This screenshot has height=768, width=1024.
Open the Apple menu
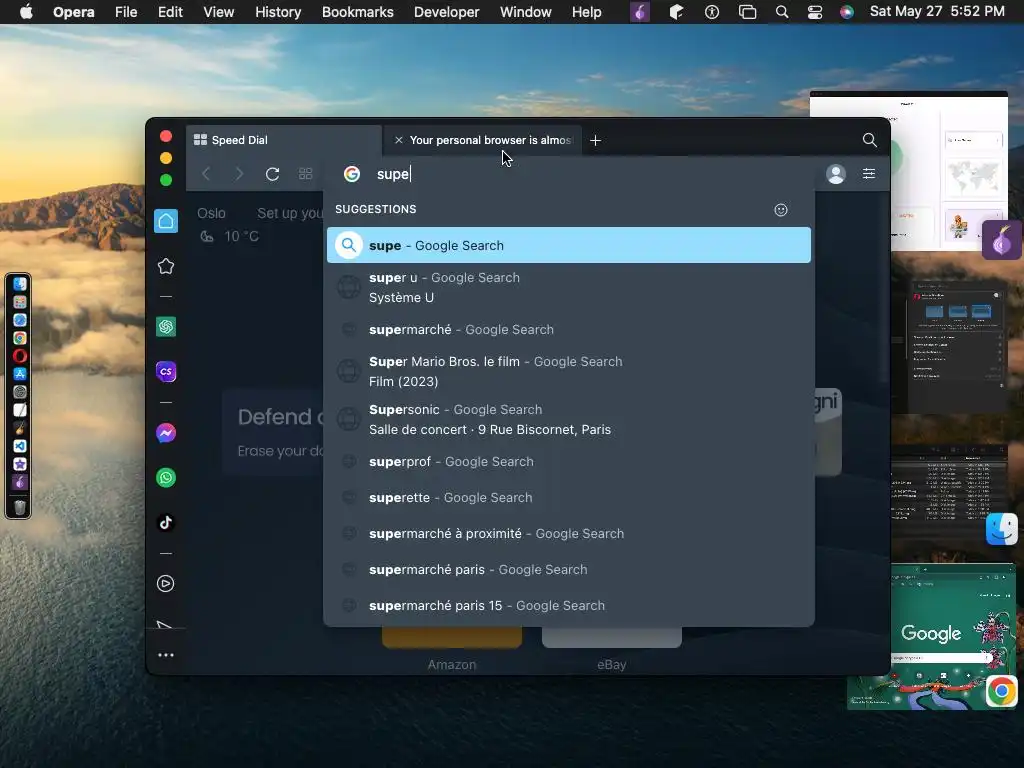pyautogui.click(x=26, y=12)
